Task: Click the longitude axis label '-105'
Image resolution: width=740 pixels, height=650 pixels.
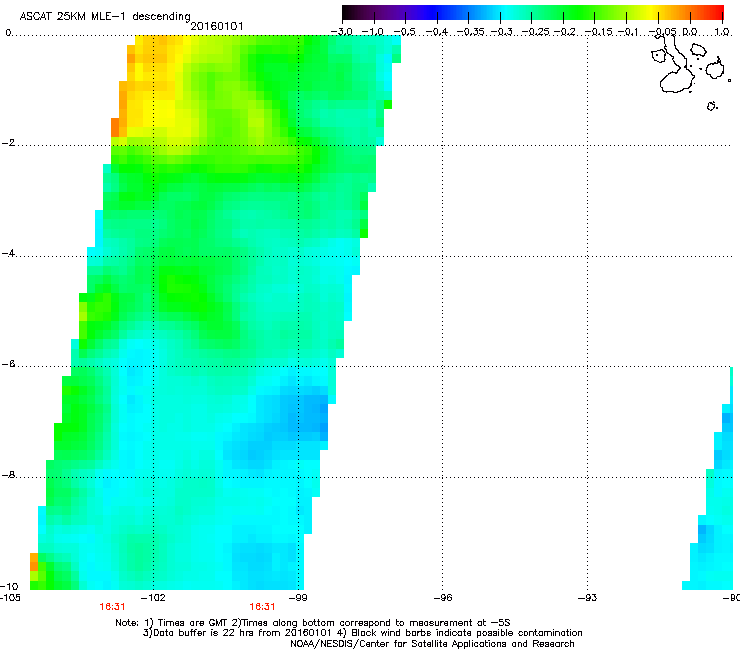Action: pos(10,597)
